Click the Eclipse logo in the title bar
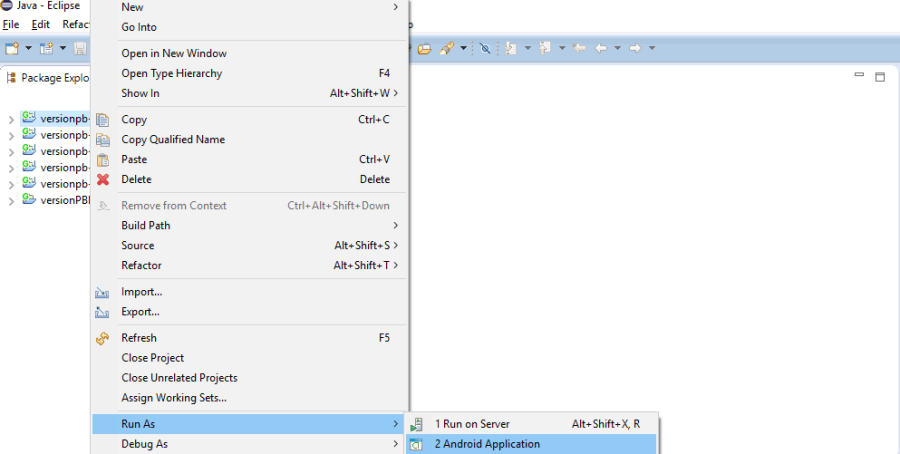900x454 pixels. (7, 6)
